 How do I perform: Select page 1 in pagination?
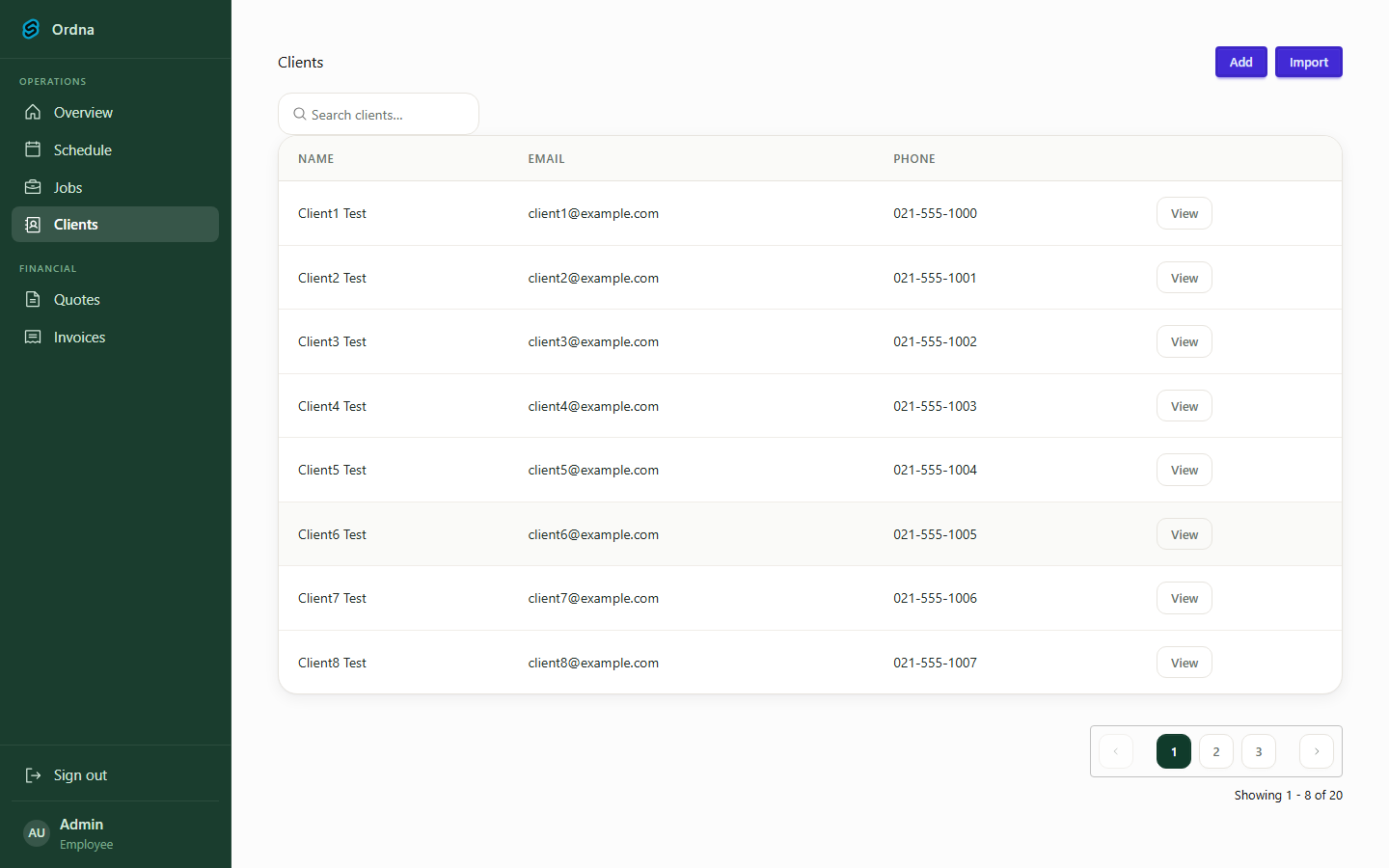click(x=1174, y=751)
